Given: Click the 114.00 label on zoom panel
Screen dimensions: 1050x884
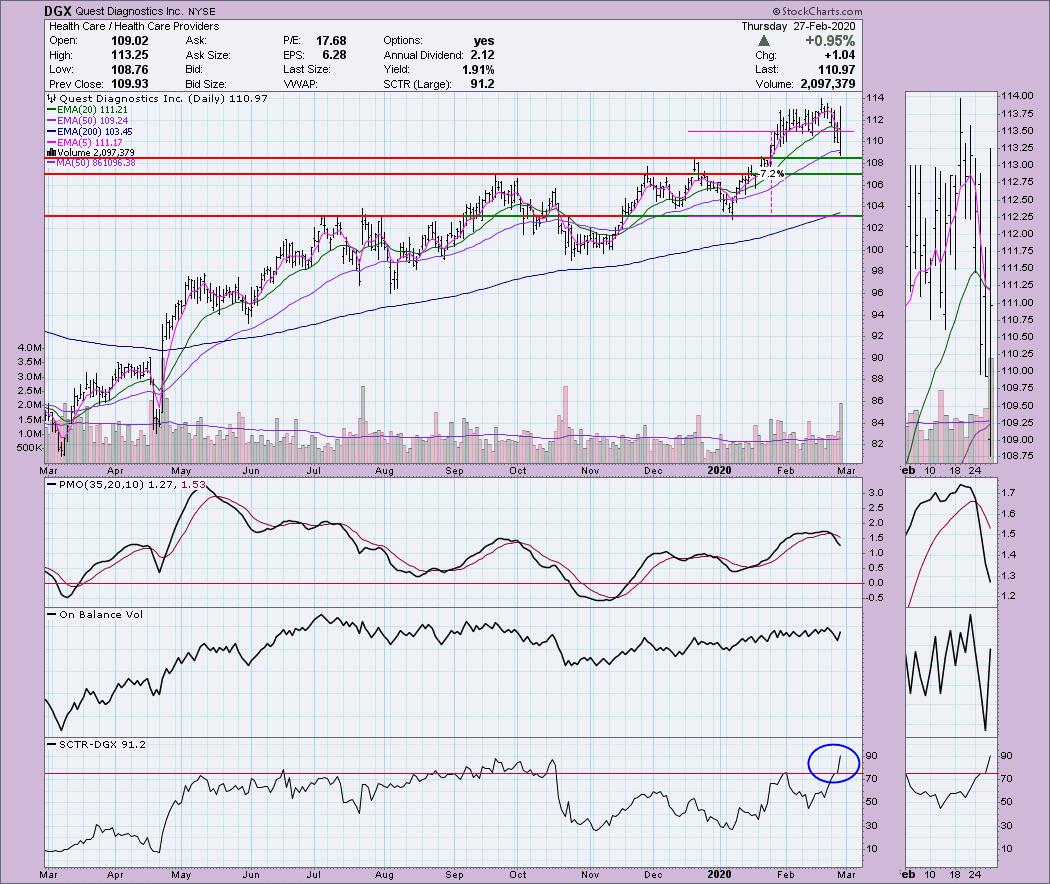Looking at the screenshot, I should (1017, 96).
